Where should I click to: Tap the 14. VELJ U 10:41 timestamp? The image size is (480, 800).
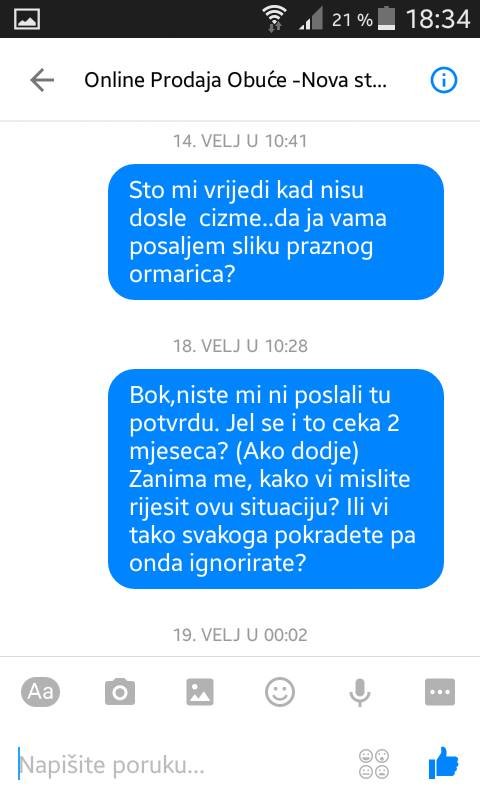click(x=240, y=141)
